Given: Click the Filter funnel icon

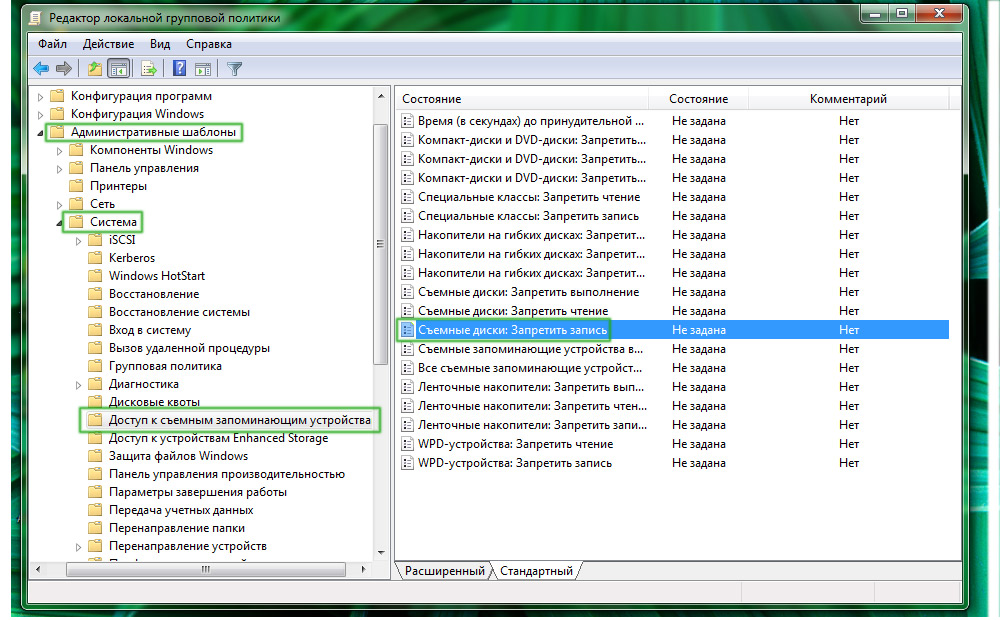Looking at the screenshot, I should tap(235, 69).
